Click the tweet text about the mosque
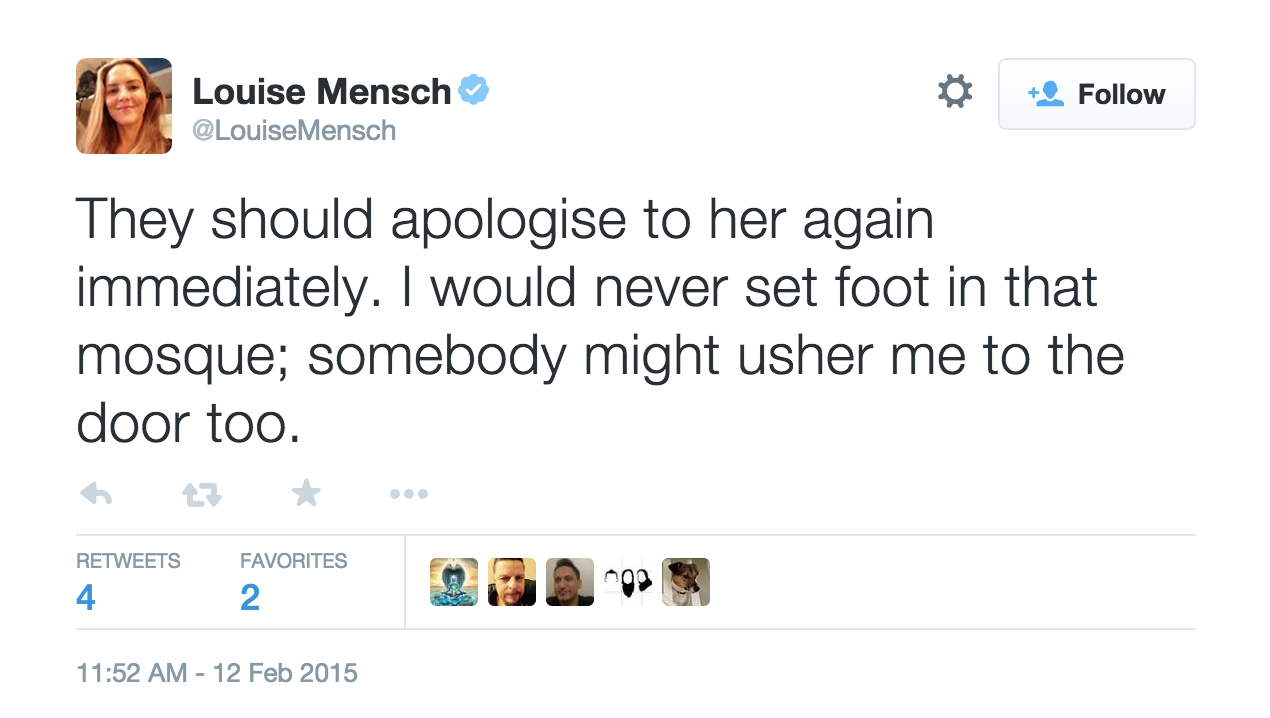 (x=600, y=322)
